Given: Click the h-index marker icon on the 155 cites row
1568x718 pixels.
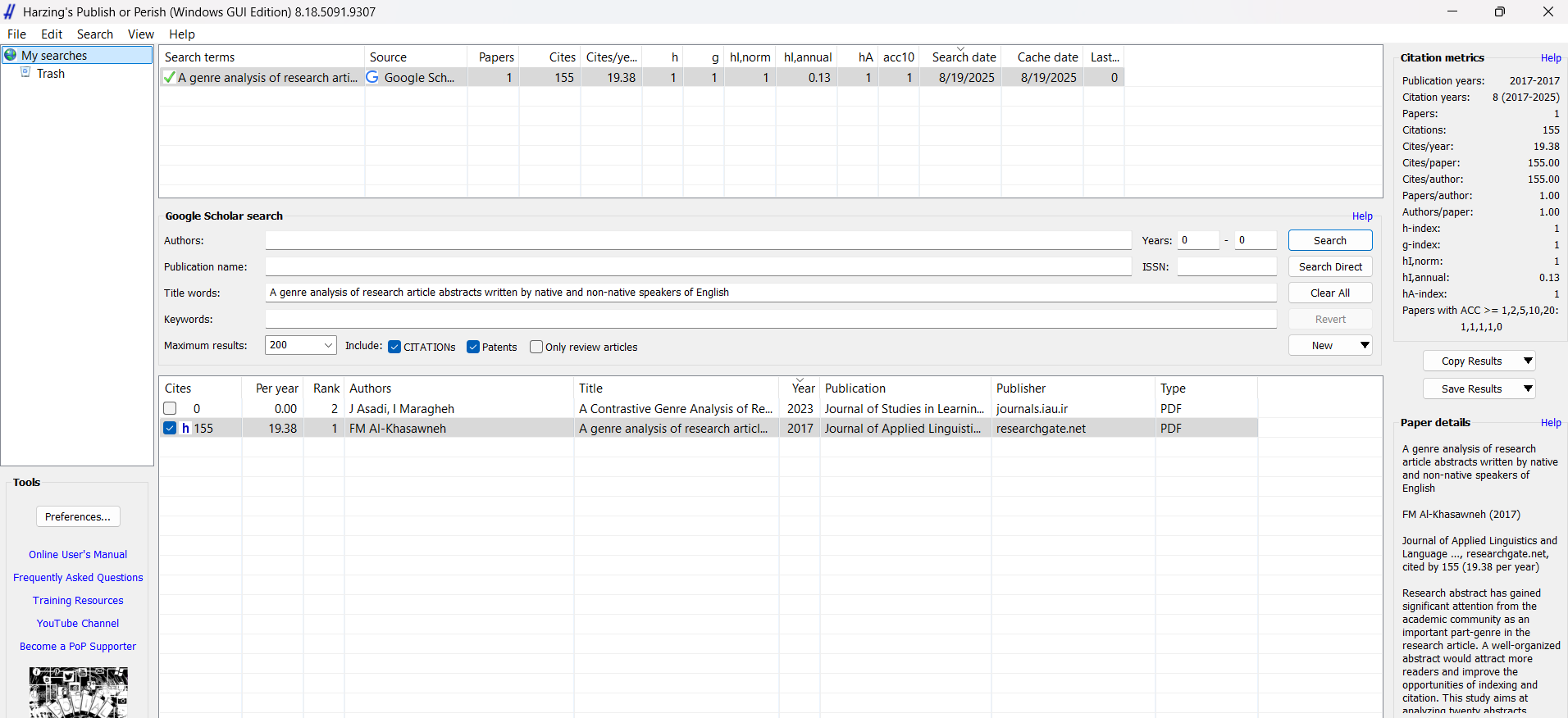Looking at the screenshot, I should pyautogui.click(x=185, y=428).
